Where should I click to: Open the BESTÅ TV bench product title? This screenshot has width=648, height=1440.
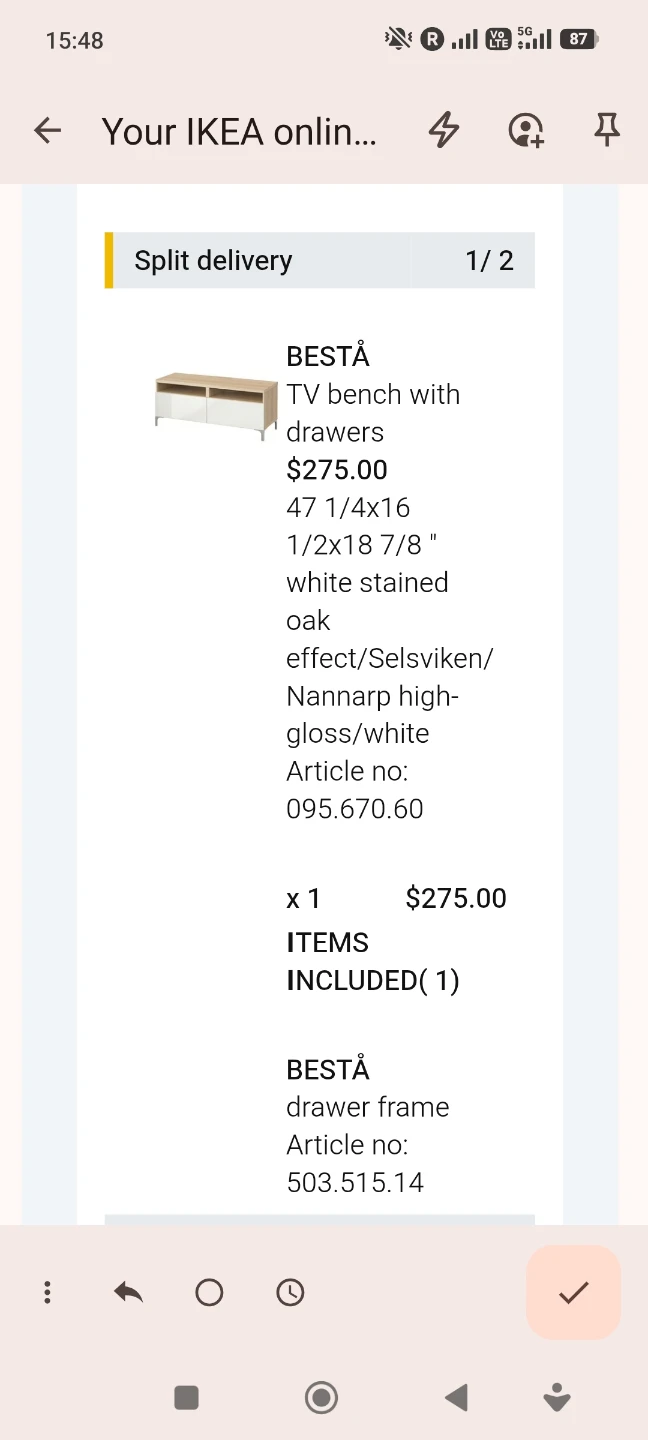pos(373,394)
